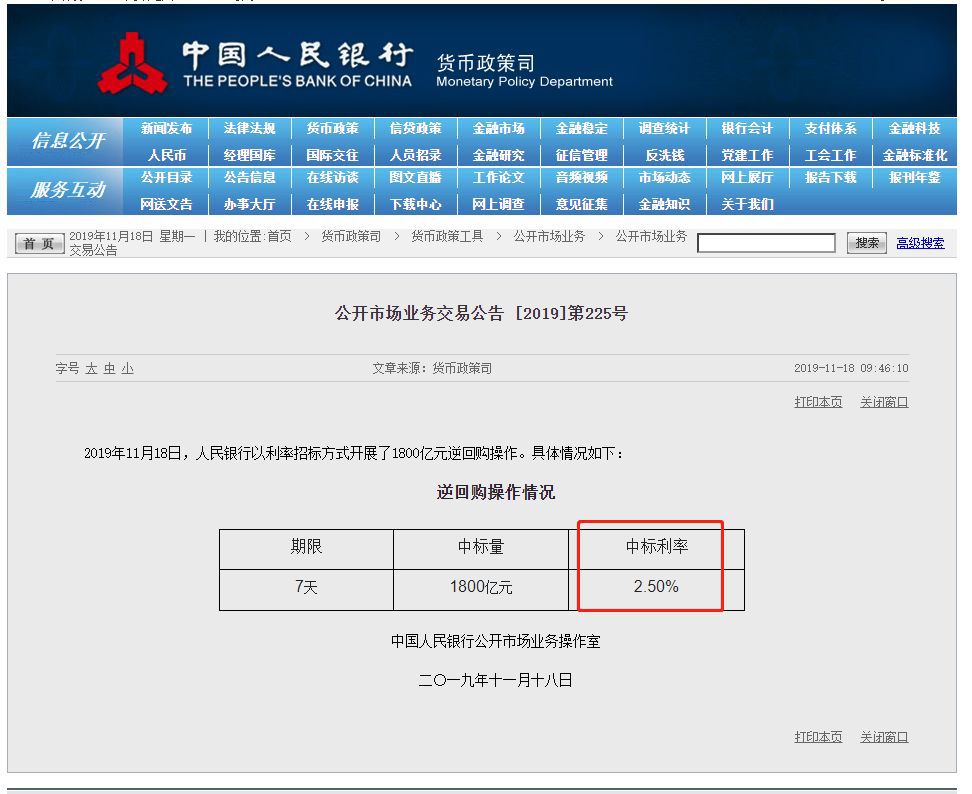Go to the 工作论文 section

tap(498, 178)
